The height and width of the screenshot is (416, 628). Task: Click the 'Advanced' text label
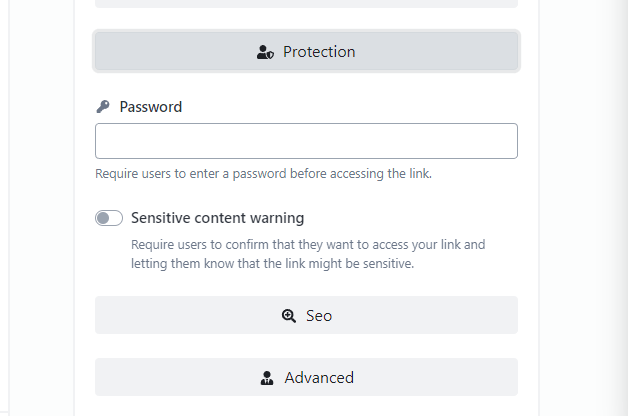click(319, 378)
